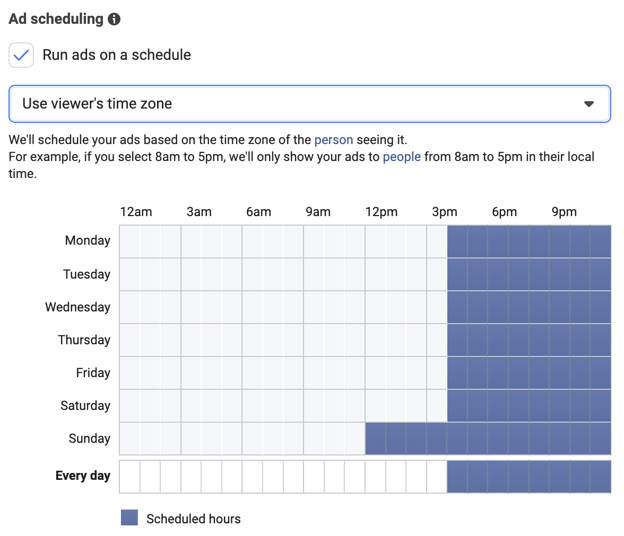Uncheck Run ads on a schedule
624x536 pixels.
point(21,55)
